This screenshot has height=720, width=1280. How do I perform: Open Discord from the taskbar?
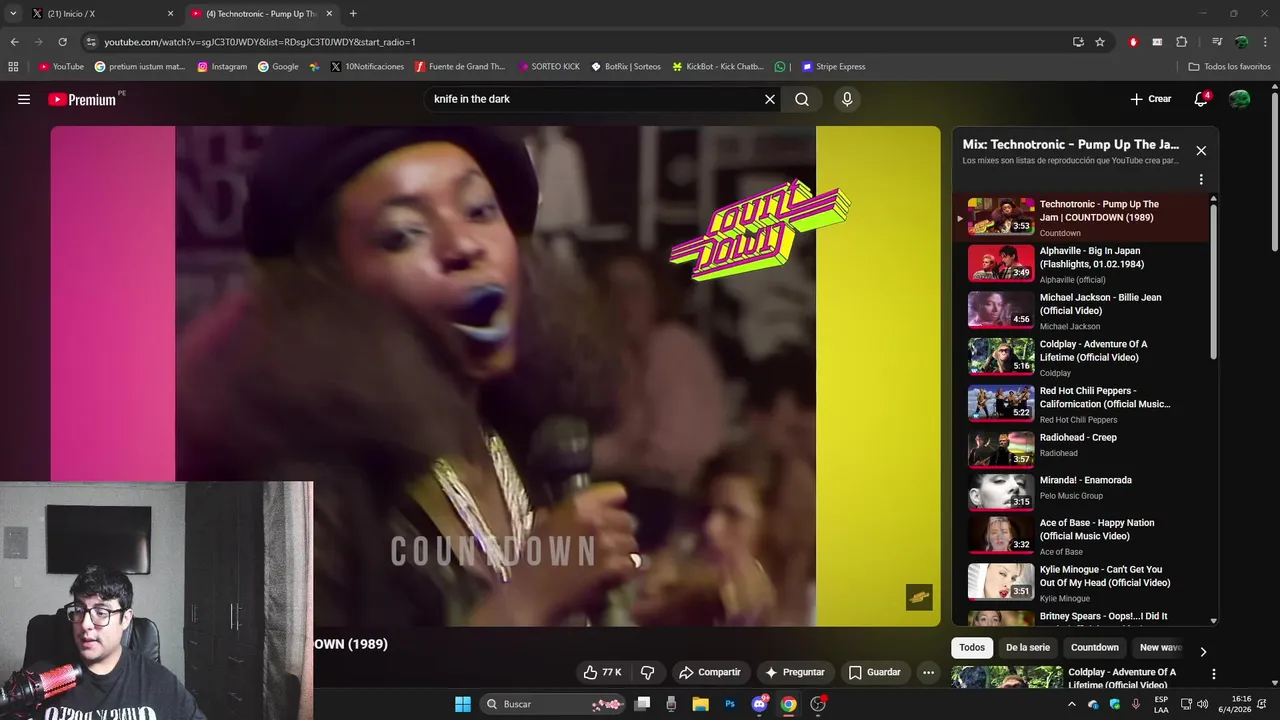pos(760,704)
